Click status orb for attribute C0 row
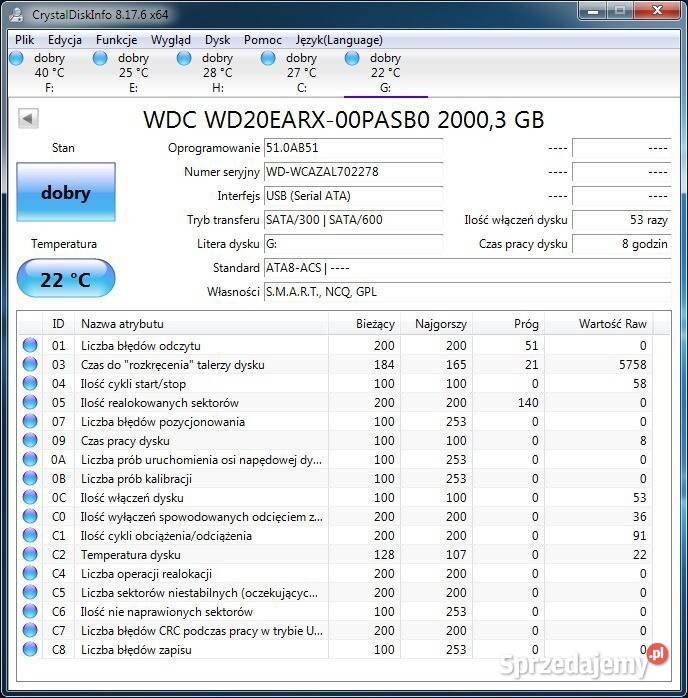The width and height of the screenshot is (688, 698). click(30, 516)
